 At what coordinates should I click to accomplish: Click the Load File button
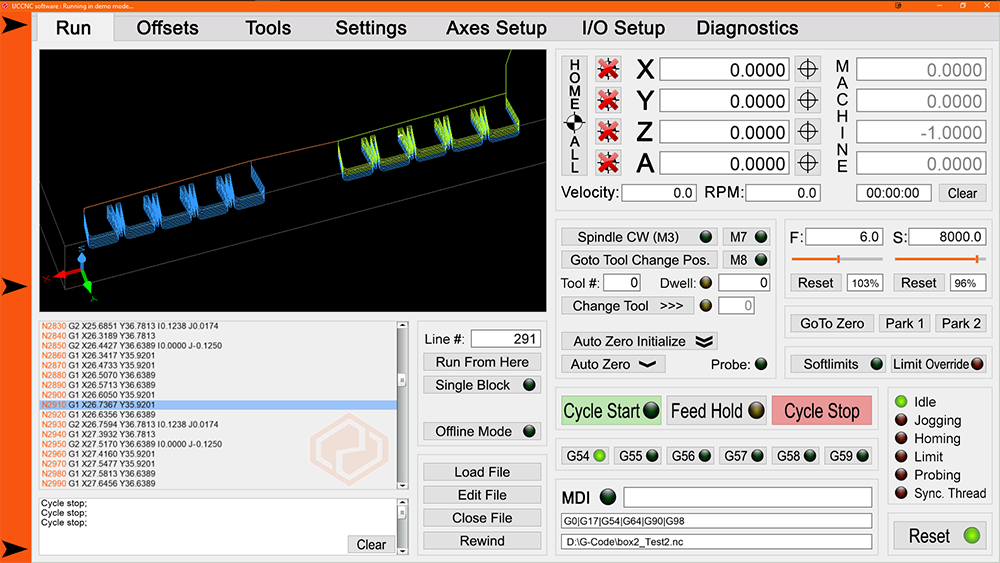(482, 472)
